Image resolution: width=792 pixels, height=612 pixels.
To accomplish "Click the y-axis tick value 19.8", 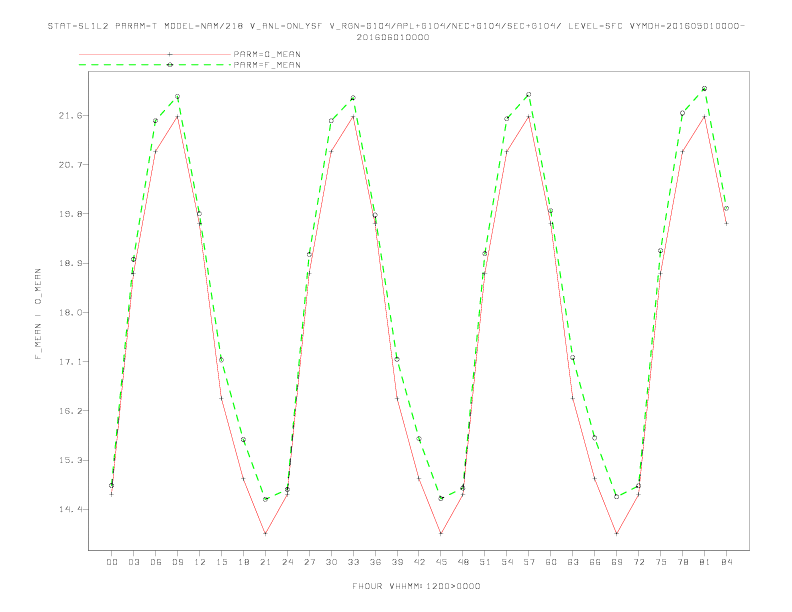I will (x=70, y=214).
